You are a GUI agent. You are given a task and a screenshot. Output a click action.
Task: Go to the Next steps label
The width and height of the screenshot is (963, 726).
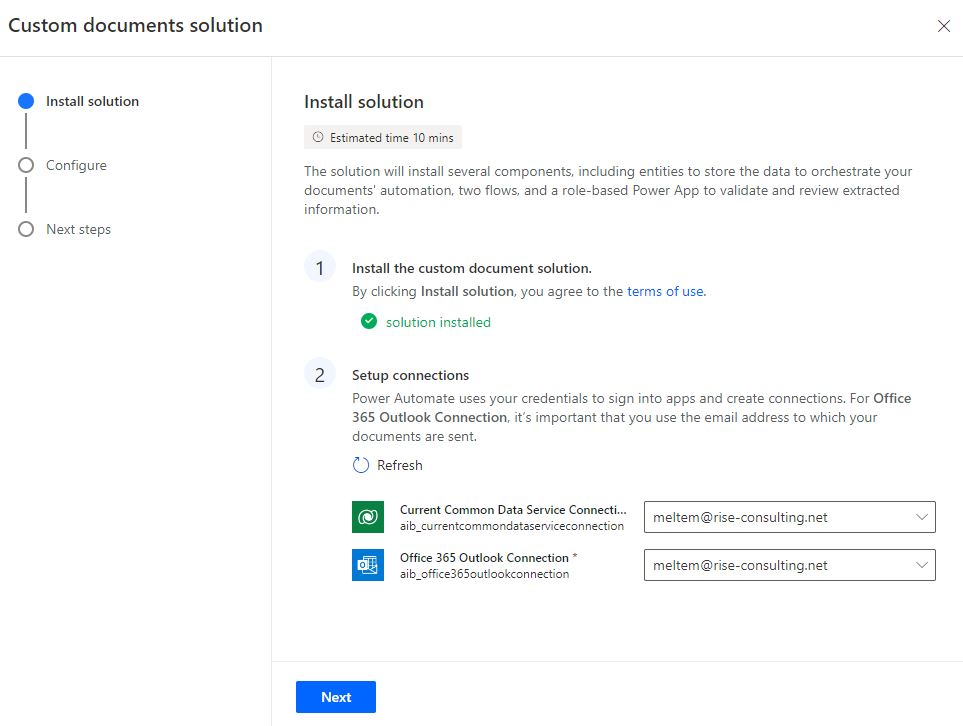(x=78, y=229)
